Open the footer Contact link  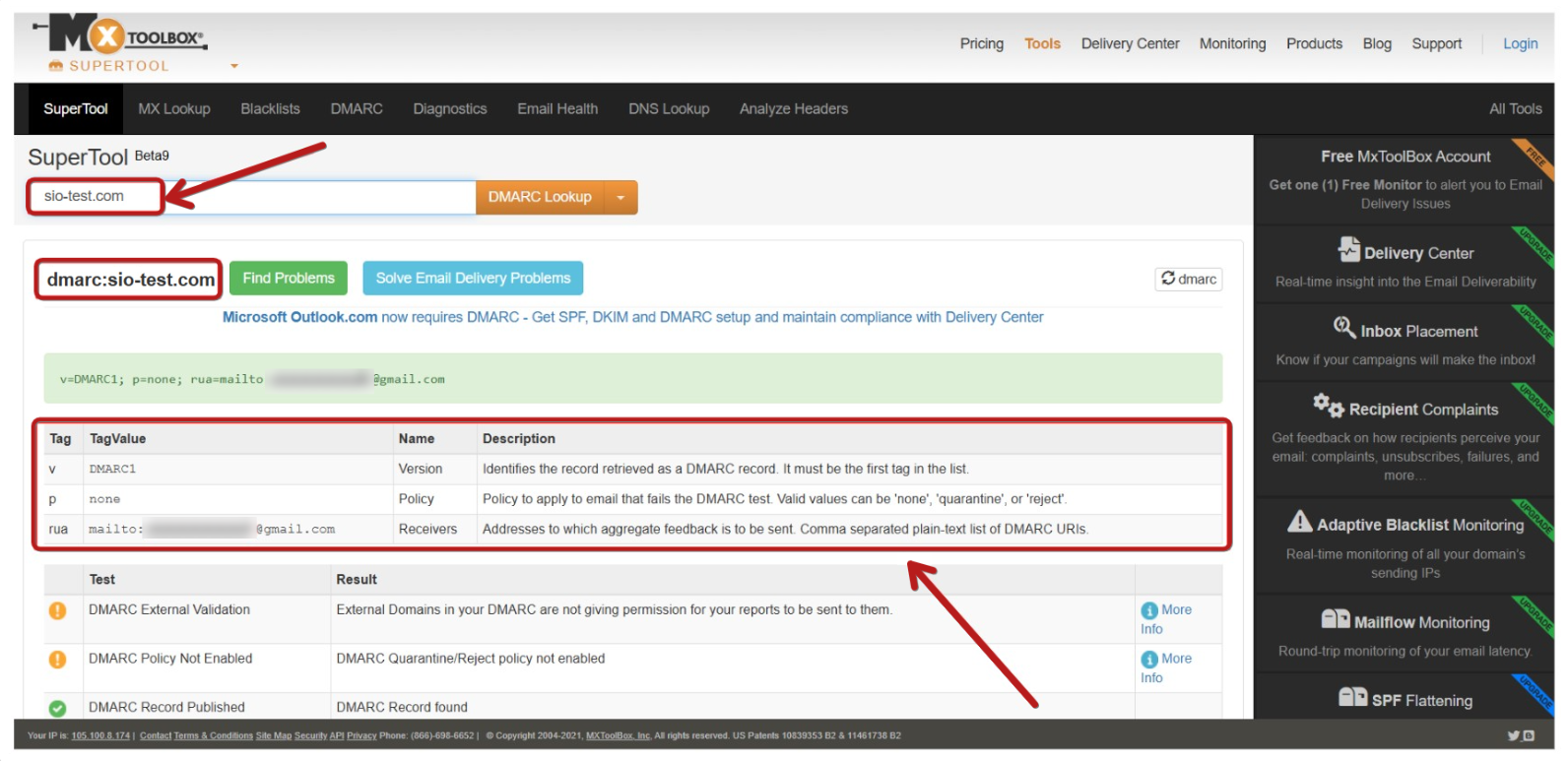pos(156,735)
